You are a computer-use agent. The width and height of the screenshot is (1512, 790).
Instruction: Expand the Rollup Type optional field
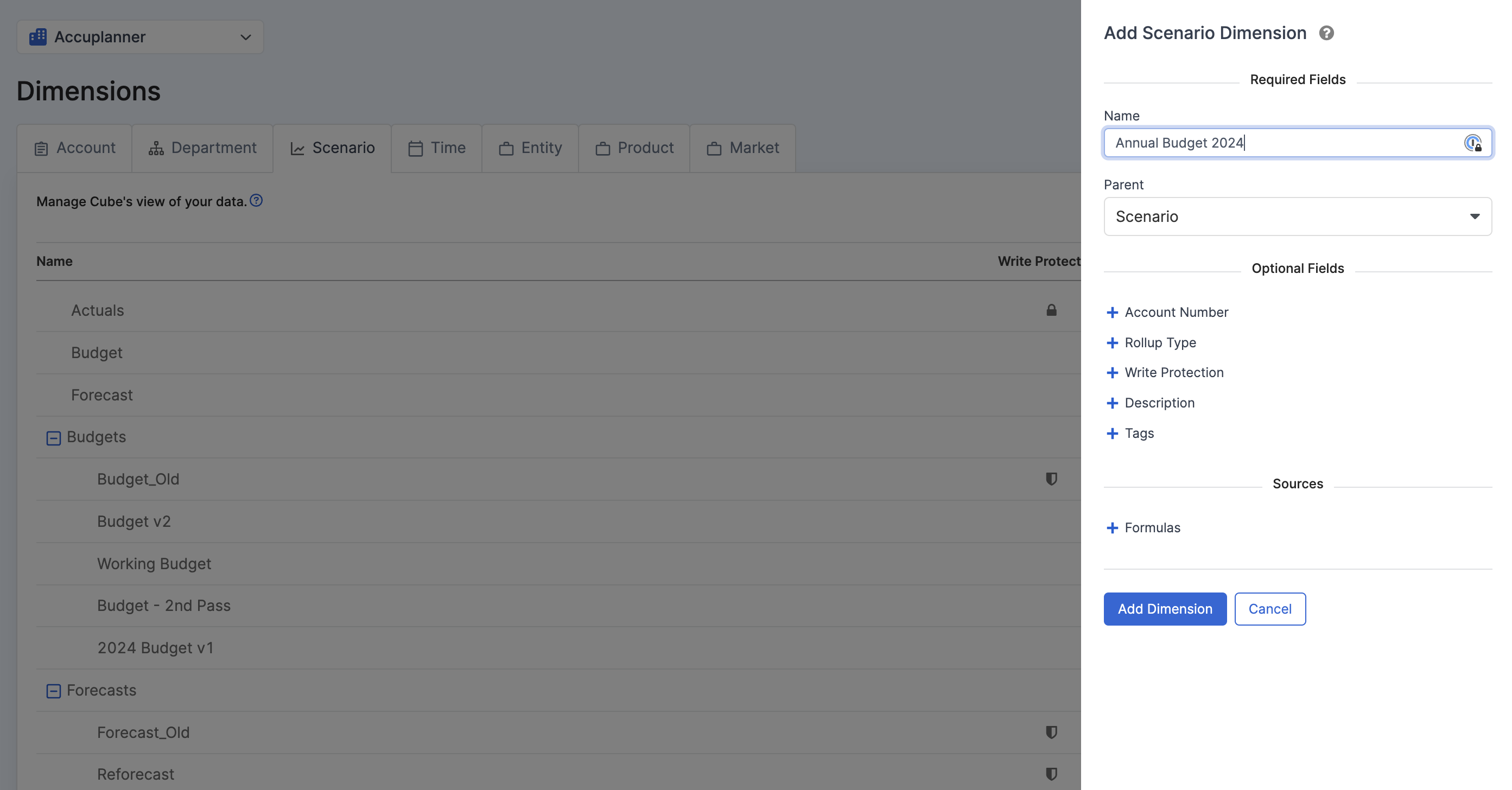1151,343
